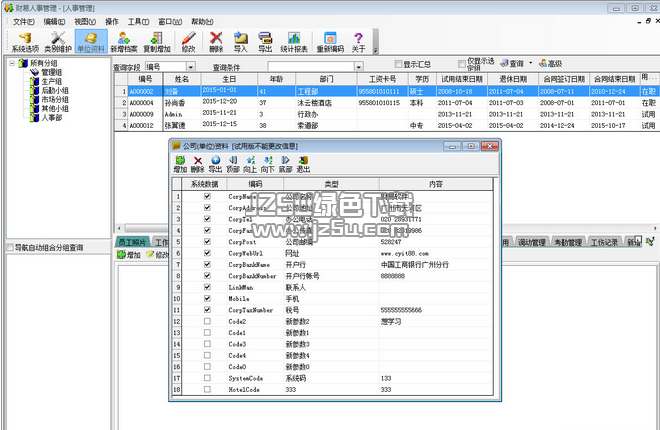The height and width of the screenshot is (430, 660).
Task: Check the 系统数据 box for SystemCode row
Action: 207,378
